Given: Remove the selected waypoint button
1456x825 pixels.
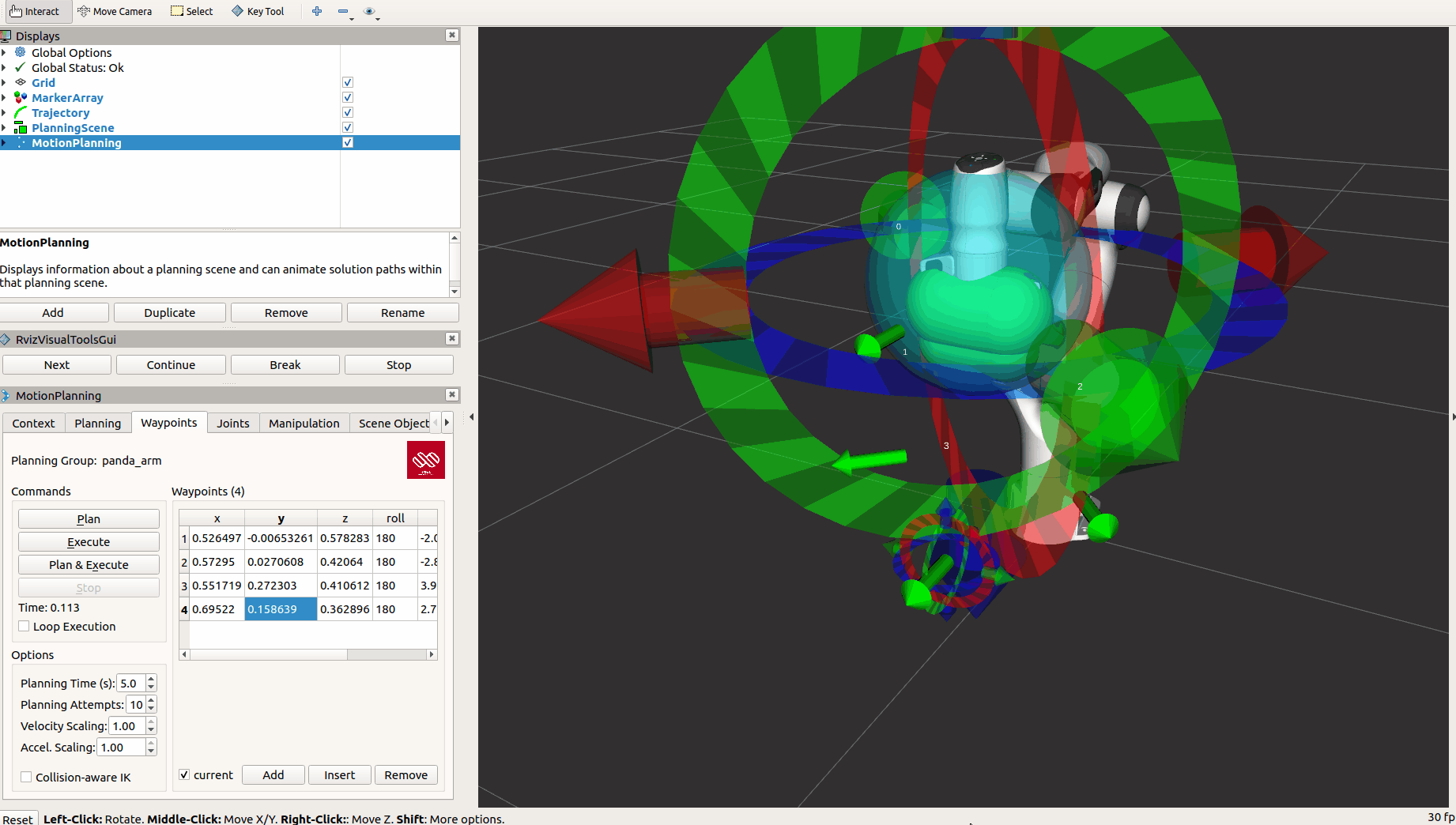Looking at the screenshot, I should coord(406,774).
